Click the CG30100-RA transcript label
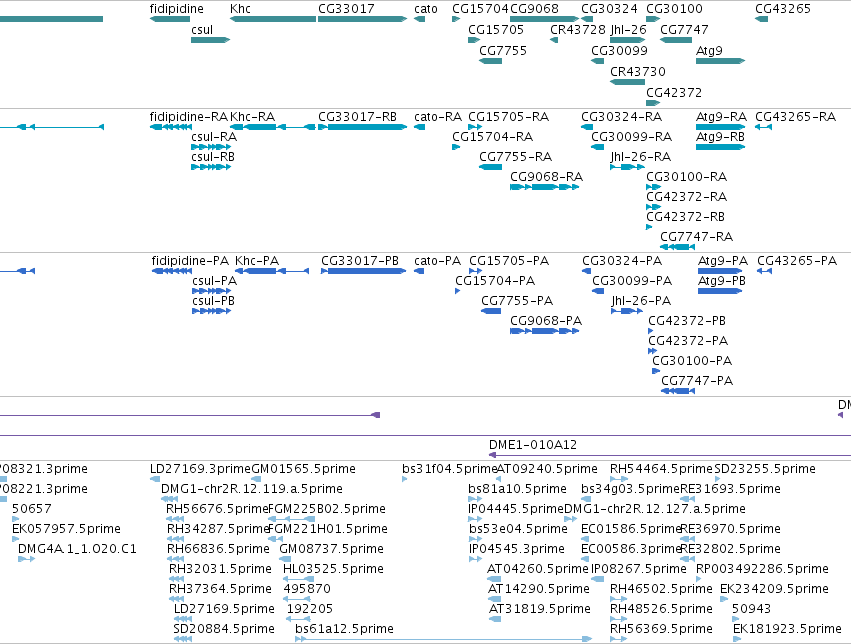This screenshot has height=644, width=851. tap(686, 177)
